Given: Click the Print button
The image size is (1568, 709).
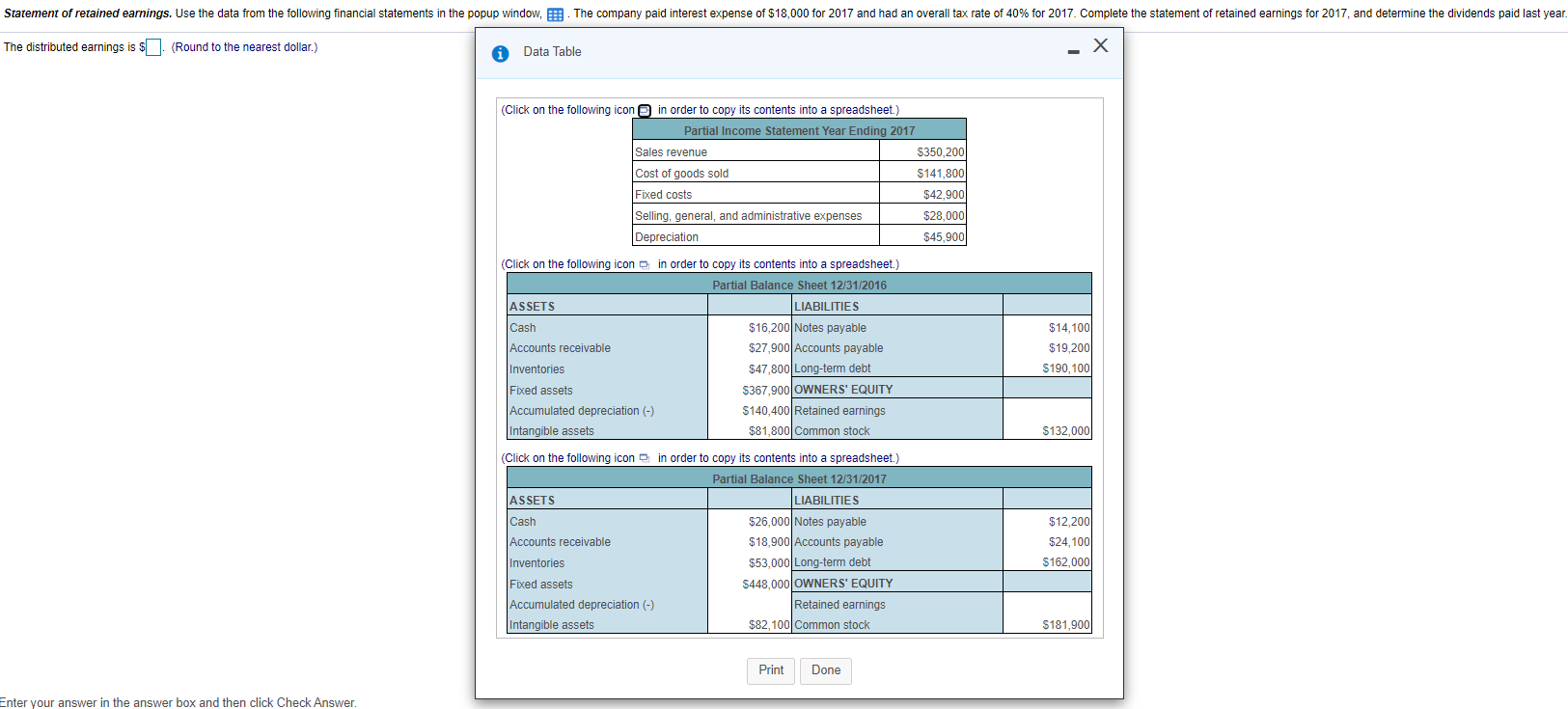Looking at the screenshot, I should 771,670.
